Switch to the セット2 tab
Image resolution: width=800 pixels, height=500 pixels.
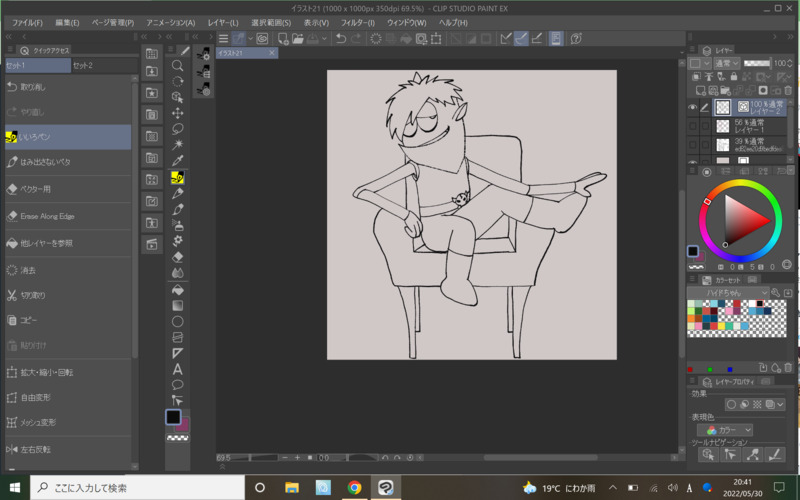click(83, 65)
